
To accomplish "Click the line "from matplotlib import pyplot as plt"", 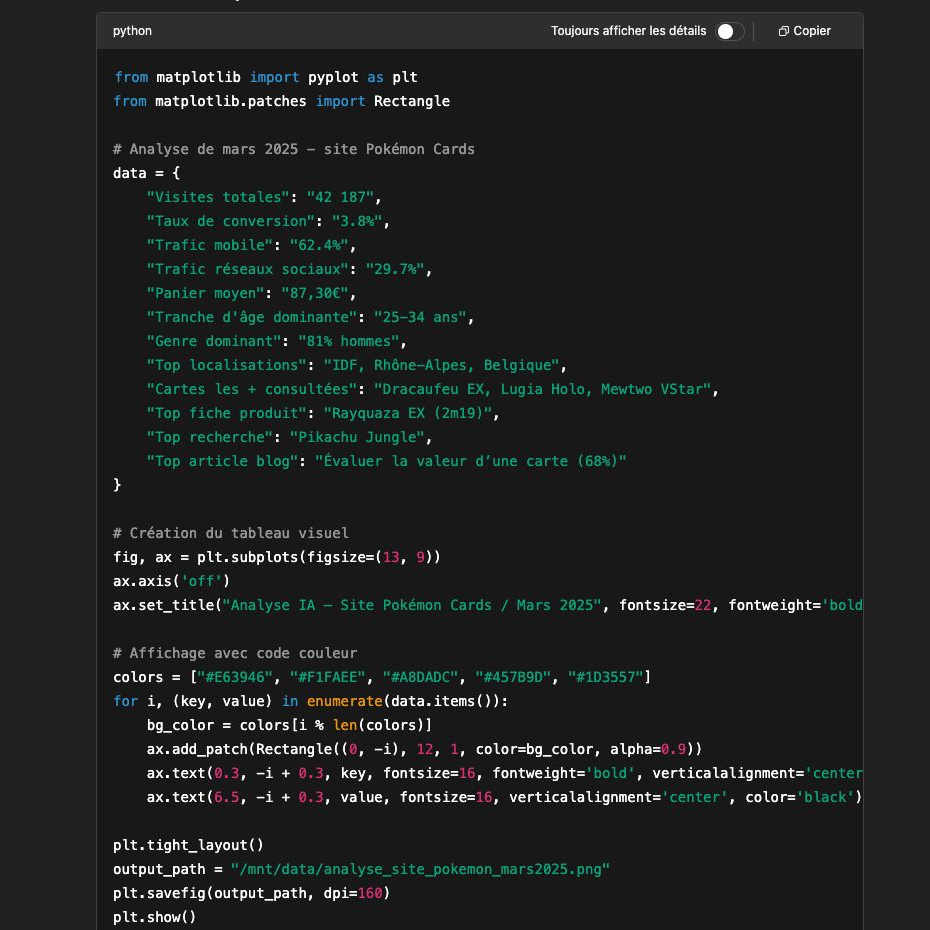I will pyautogui.click(x=265, y=77).
